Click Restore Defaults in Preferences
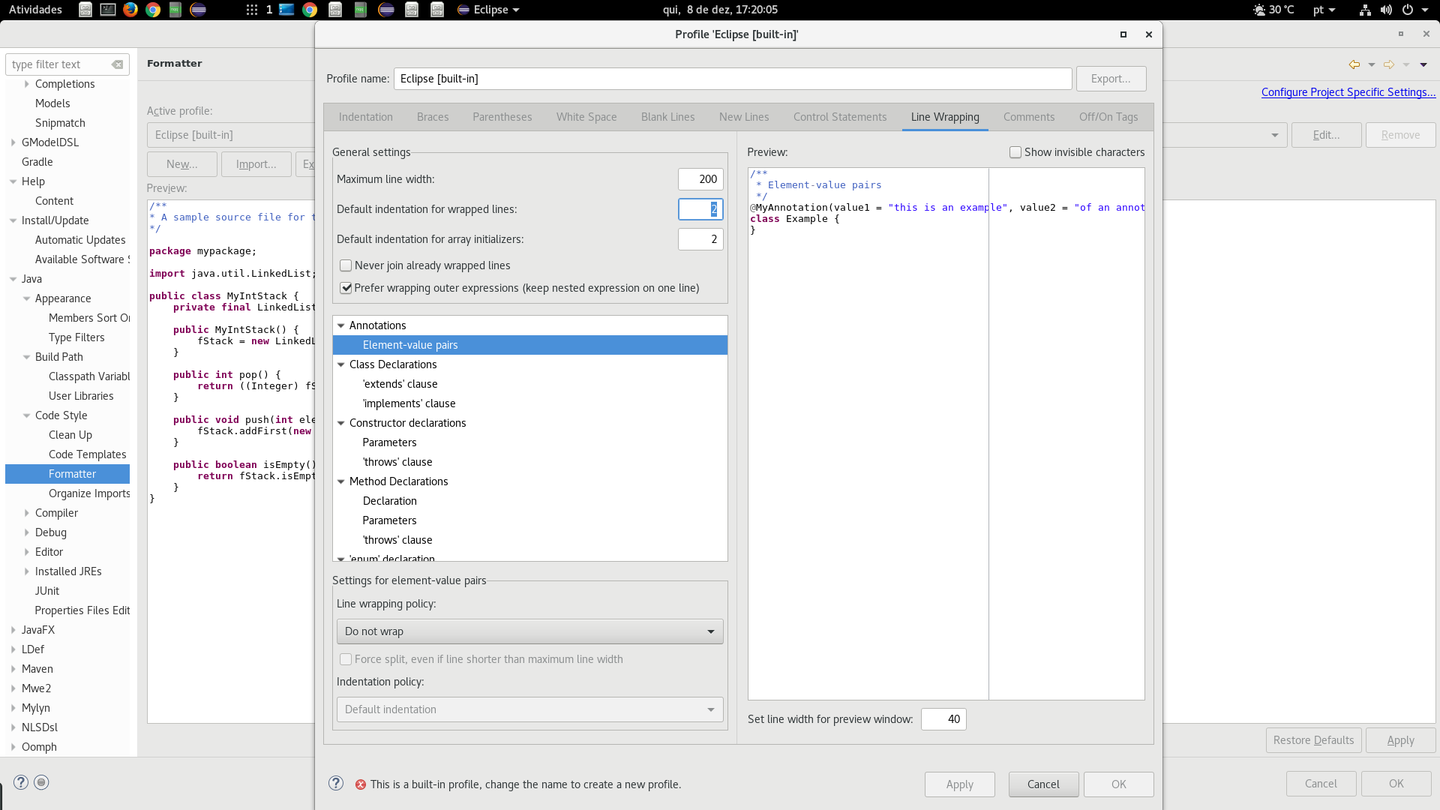 1313,740
